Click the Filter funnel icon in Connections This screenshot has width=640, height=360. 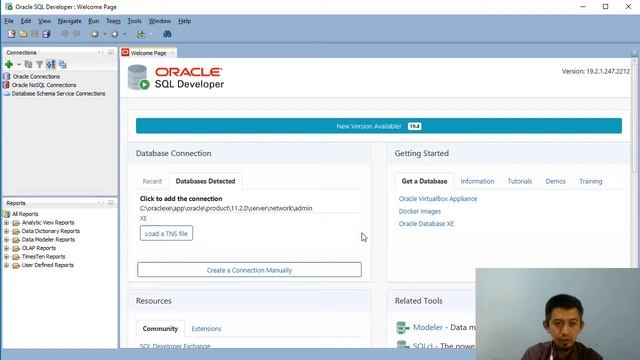[40, 64]
